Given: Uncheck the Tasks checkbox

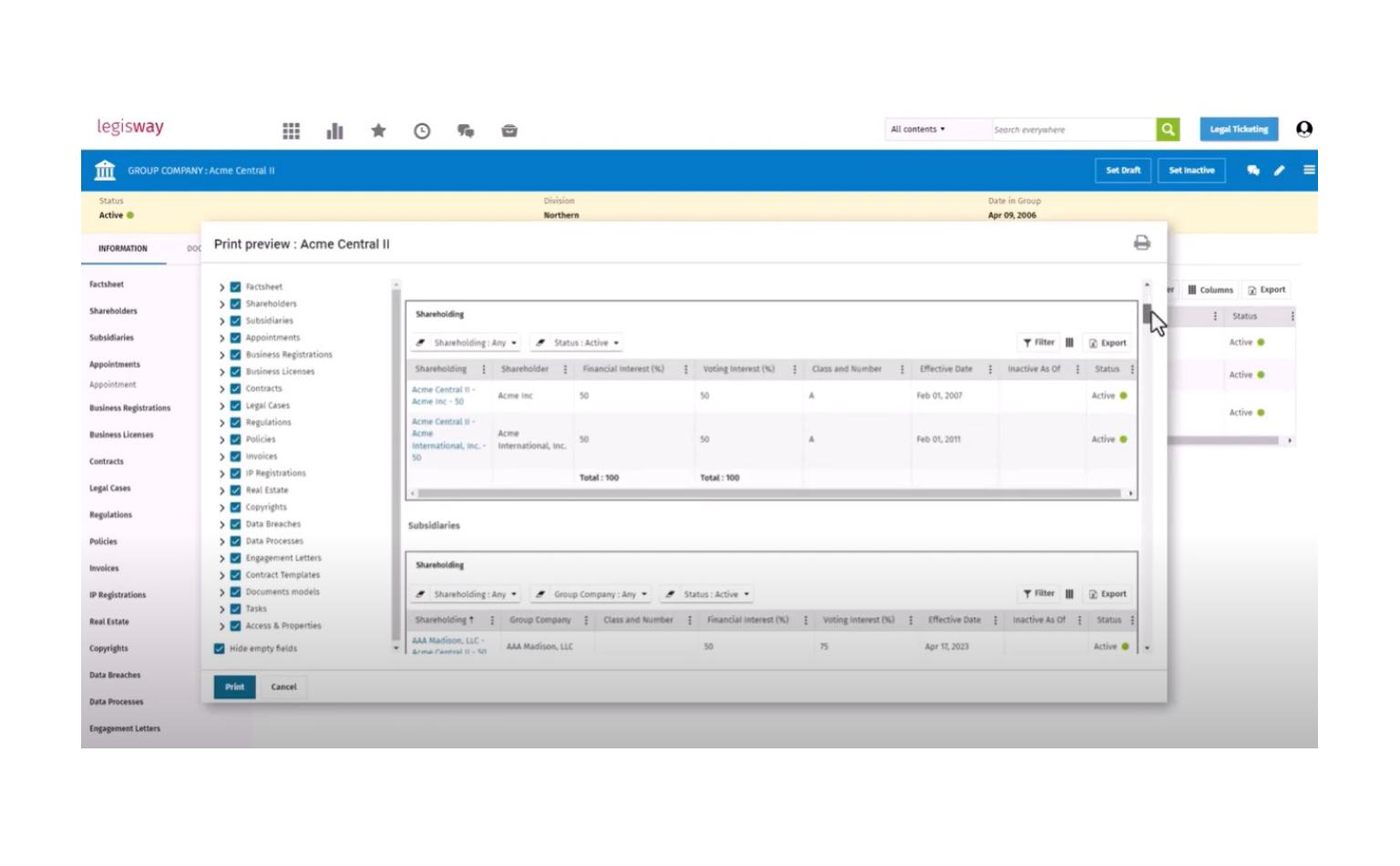Looking at the screenshot, I should [x=235, y=609].
